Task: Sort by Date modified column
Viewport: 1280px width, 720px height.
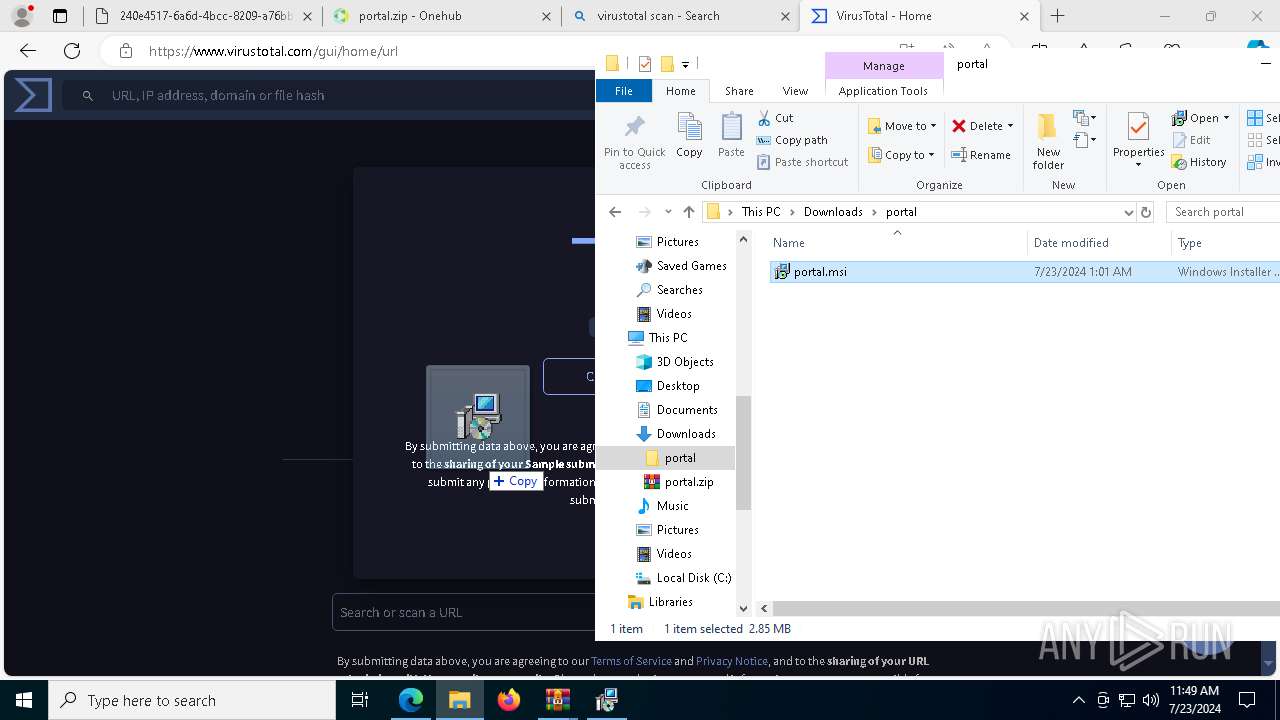Action: (x=1099, y=243)
